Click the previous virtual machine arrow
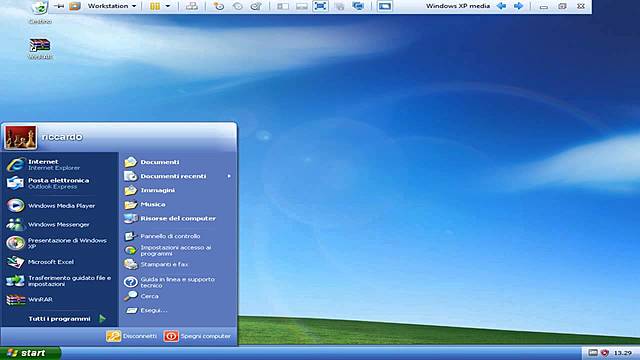The width and height of the screenshot is (640, 360). [502, 6]
